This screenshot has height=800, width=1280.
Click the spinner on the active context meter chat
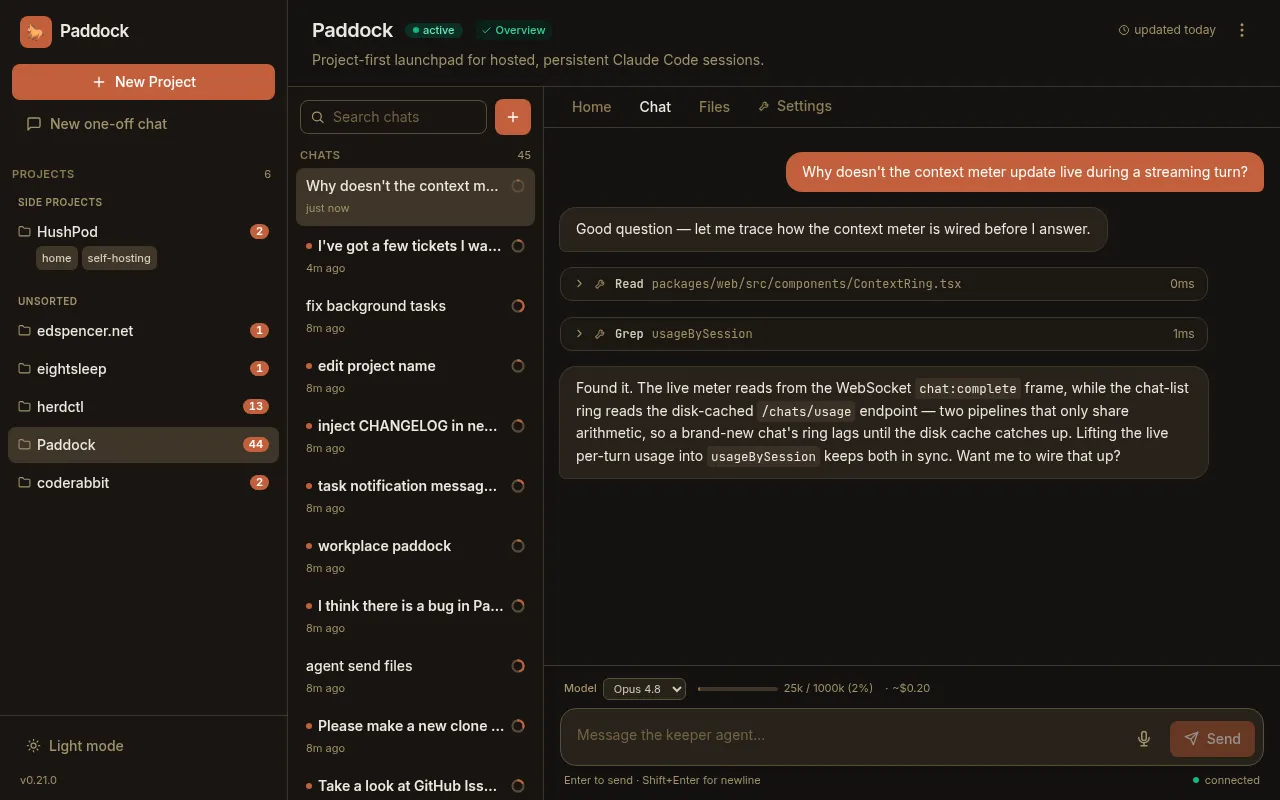(x=518, y=186)
